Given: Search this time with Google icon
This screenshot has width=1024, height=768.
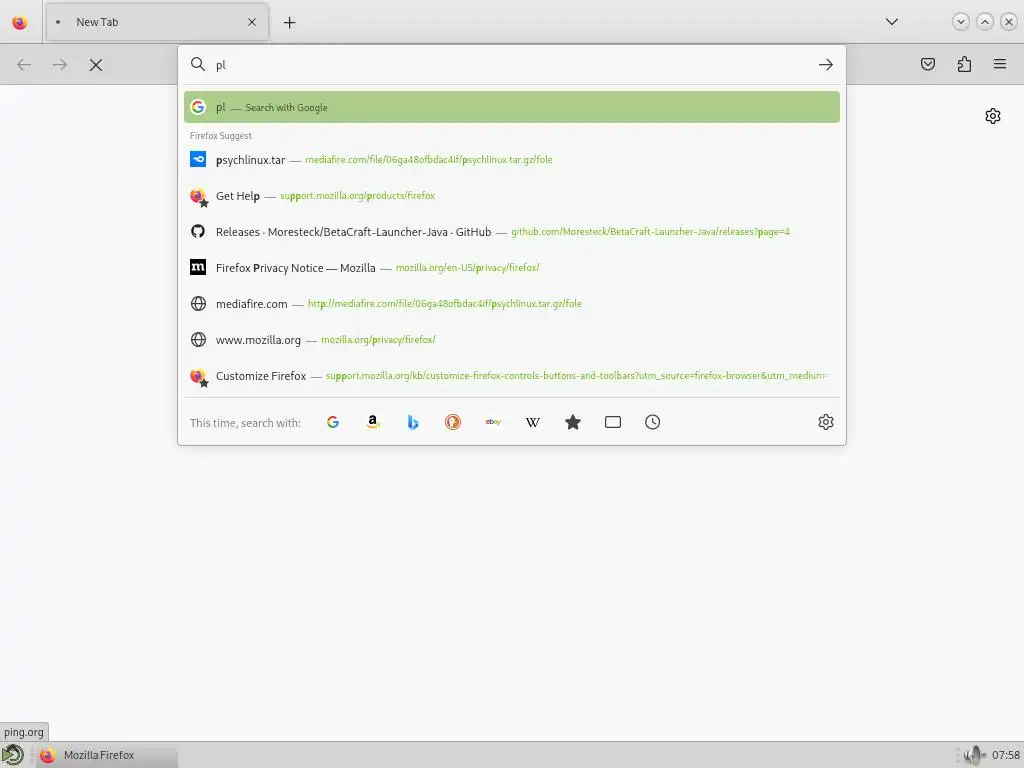Looking at the screenshot, I should [x=333, y=423].
